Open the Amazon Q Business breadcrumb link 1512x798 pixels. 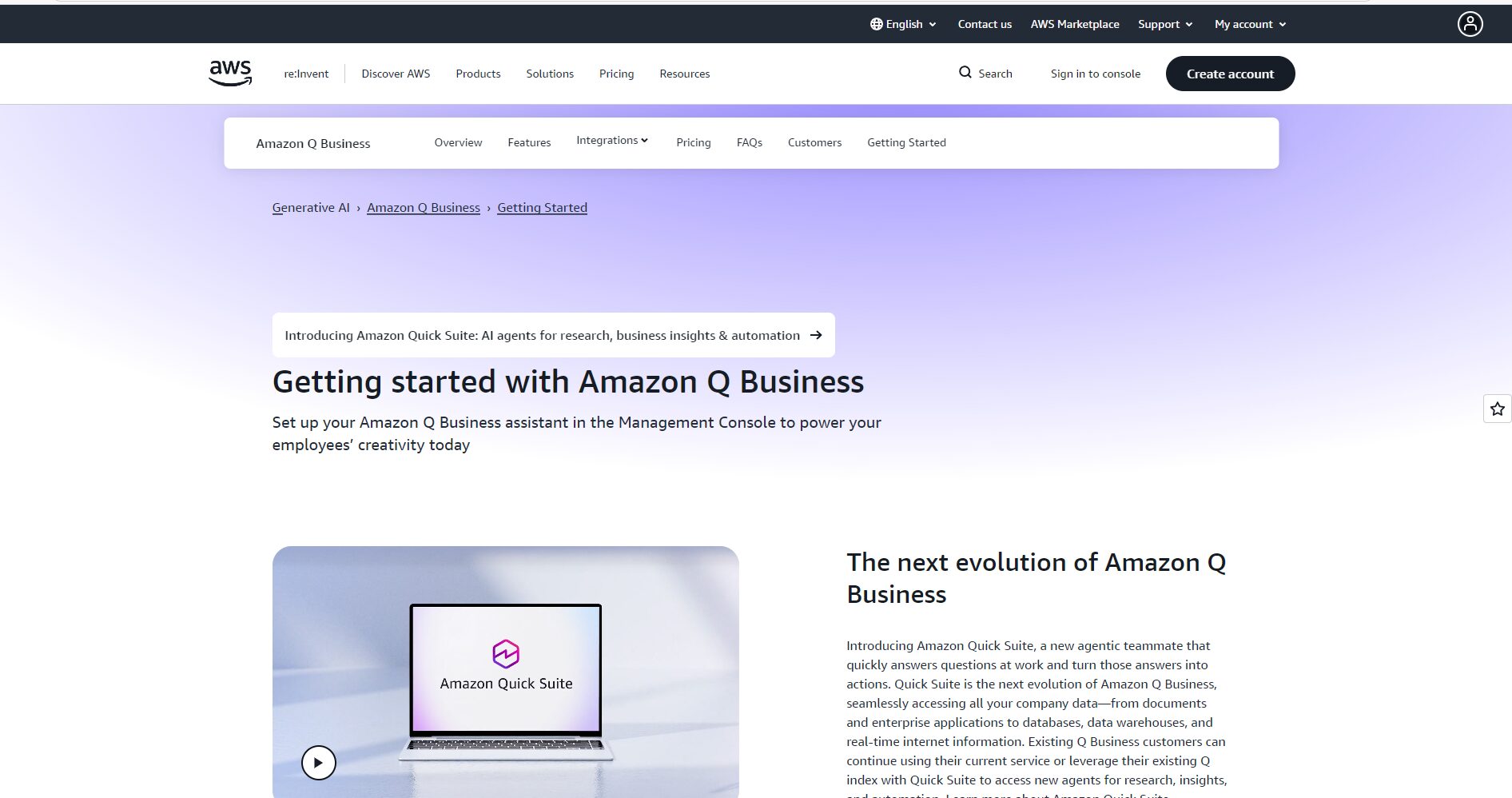click(424, 207)
